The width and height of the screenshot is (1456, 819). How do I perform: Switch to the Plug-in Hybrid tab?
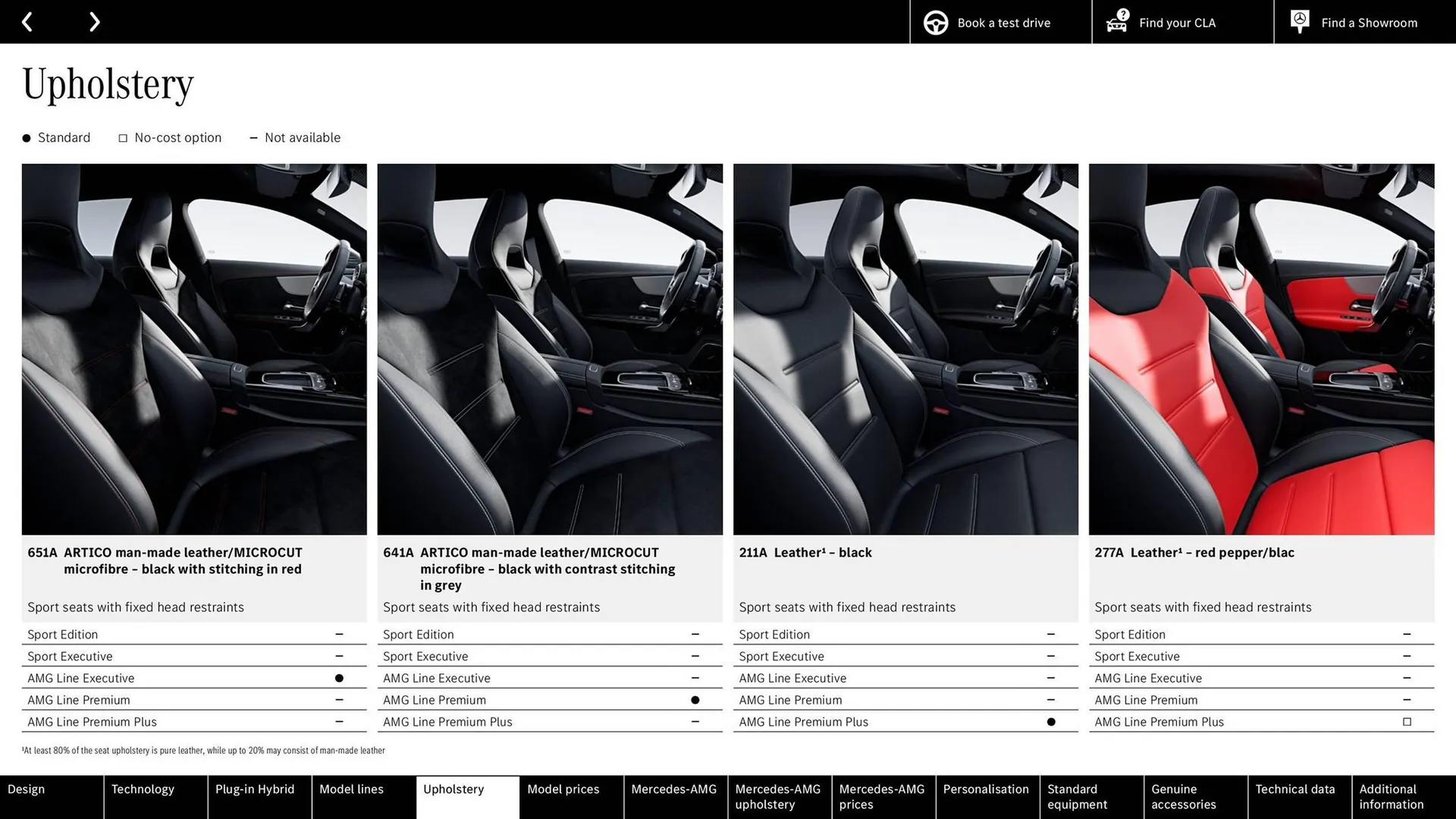[x=255, y=789]
